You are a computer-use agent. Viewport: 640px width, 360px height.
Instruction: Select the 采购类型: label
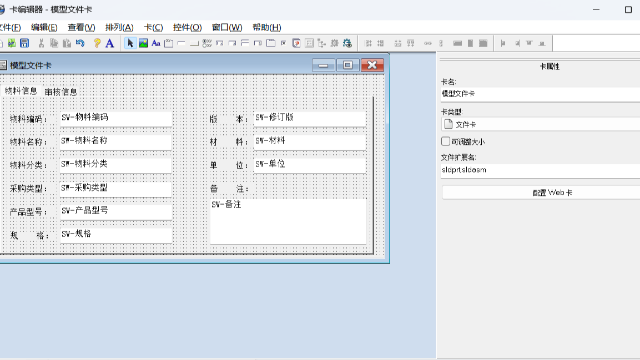[x=29, y=189]
